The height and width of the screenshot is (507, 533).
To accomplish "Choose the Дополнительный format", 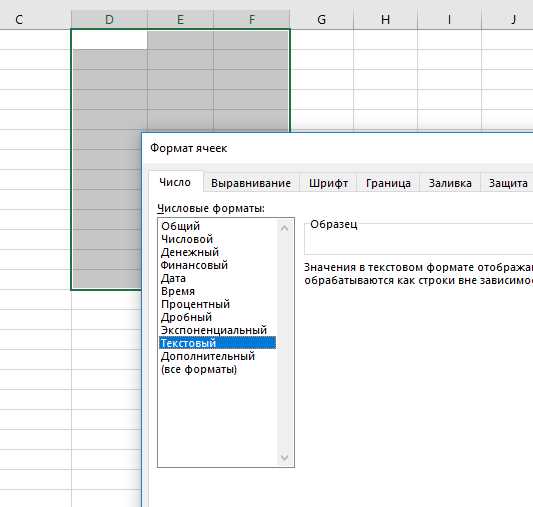I will (218, 356).
